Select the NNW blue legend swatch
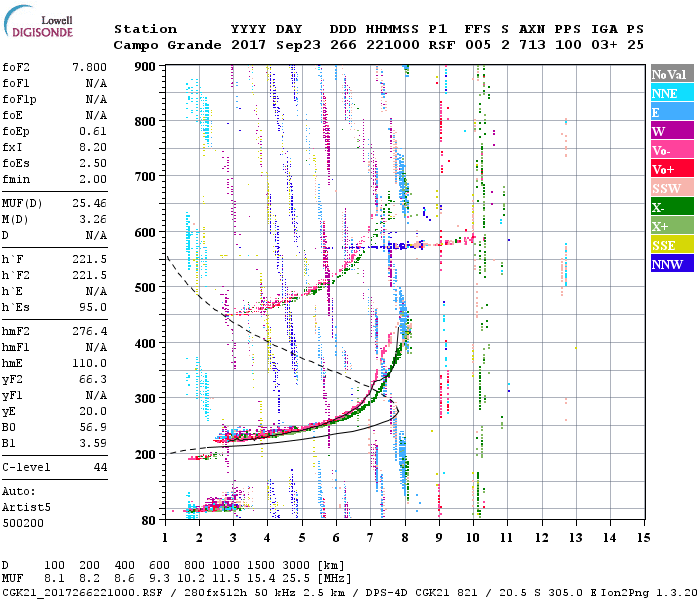This screenshot has width=700, height=600. point(672,264)
